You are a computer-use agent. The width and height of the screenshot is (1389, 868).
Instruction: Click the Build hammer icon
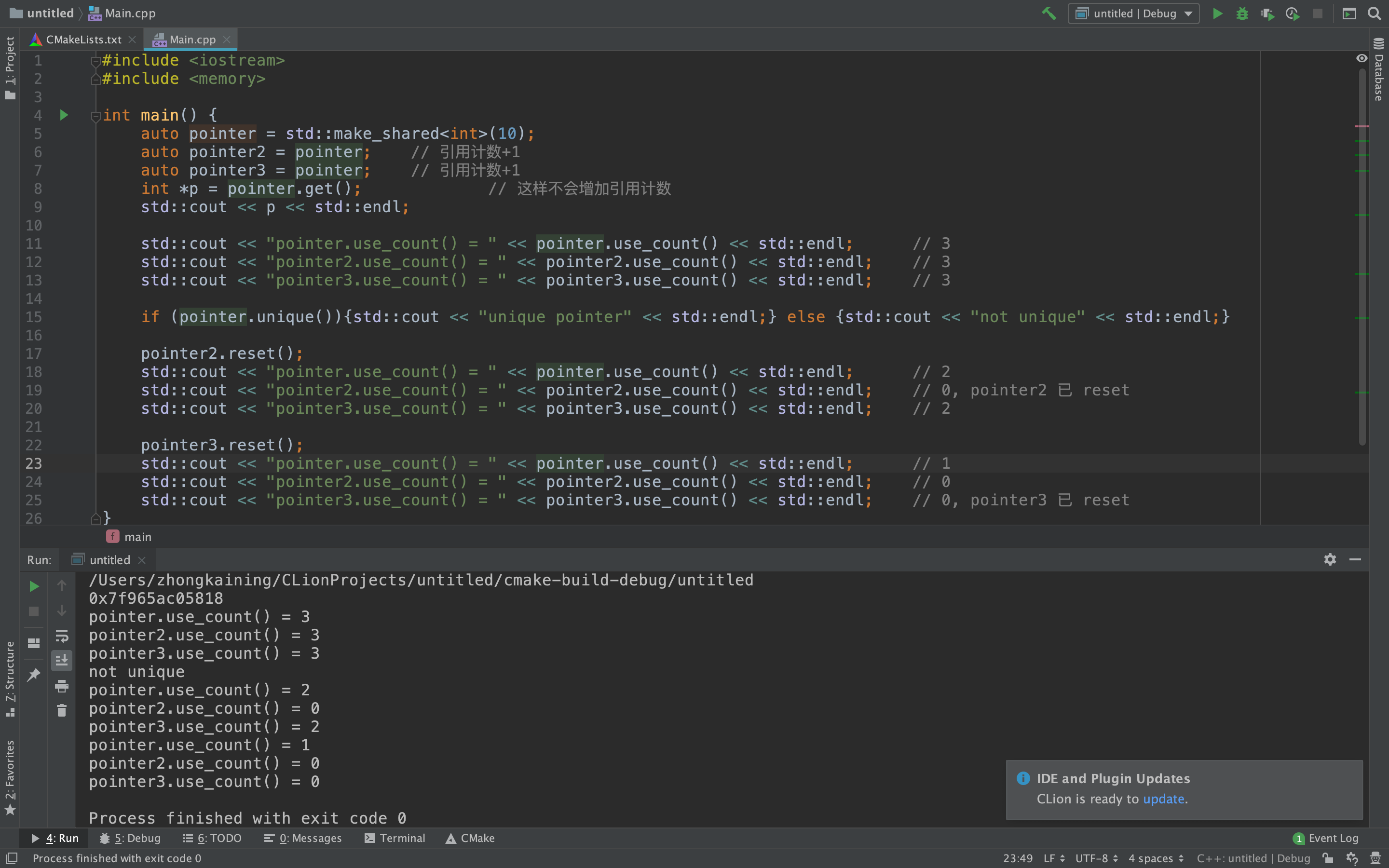point(1049,13)
